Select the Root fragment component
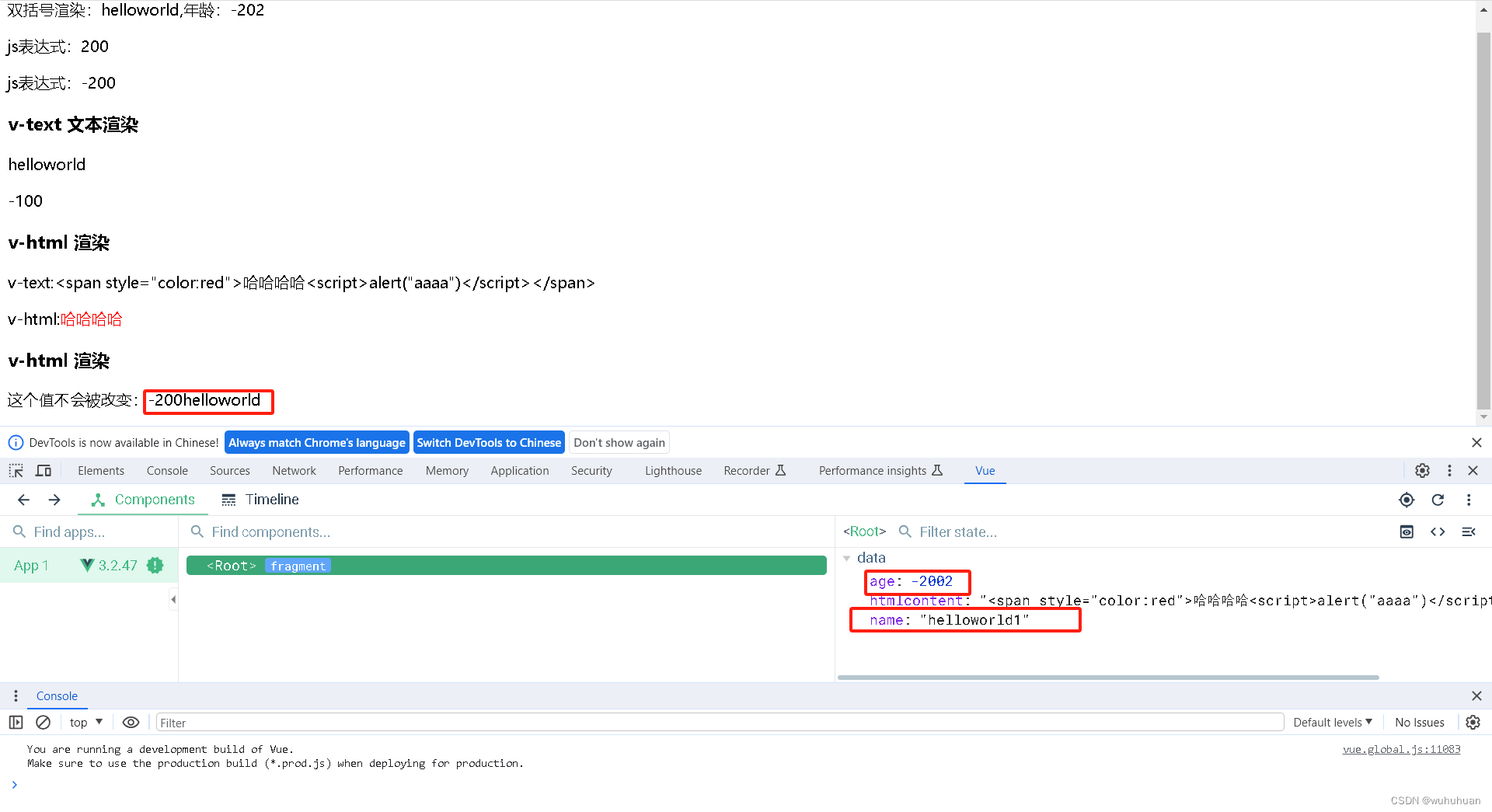Image resolution: width=1492 pixels, height=812 pixels. [506, 566]
